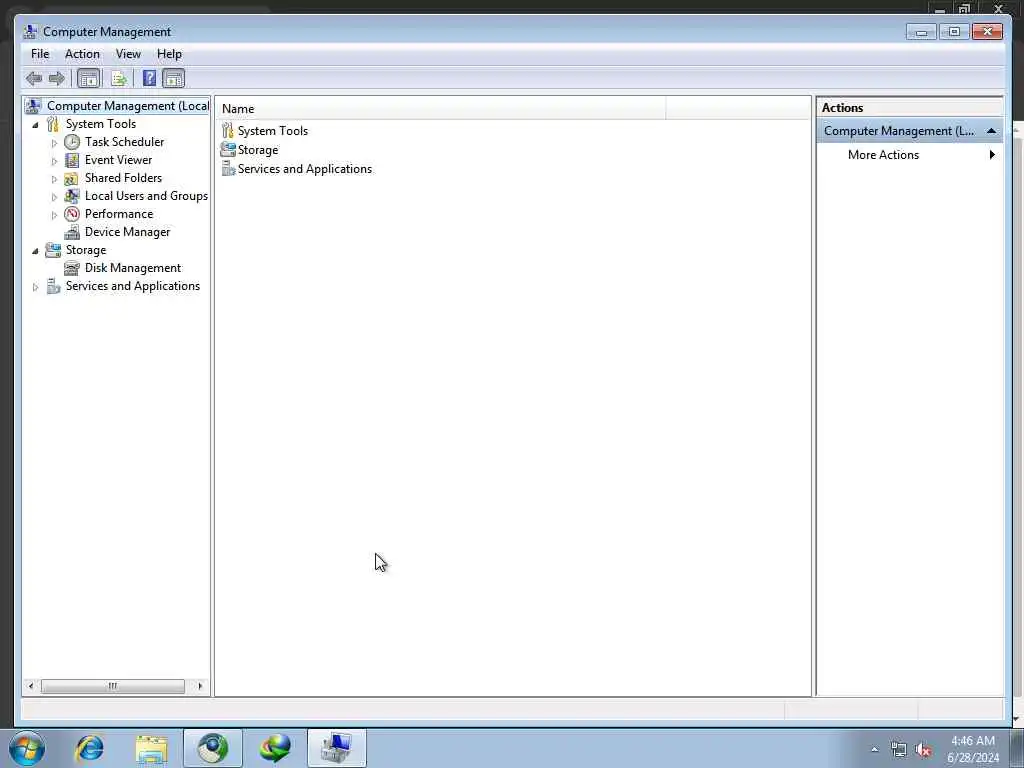Viewport: 1024px width, 768px height.
Task: Expand Task Scheduler tree node
Action: tap(54, 142)
